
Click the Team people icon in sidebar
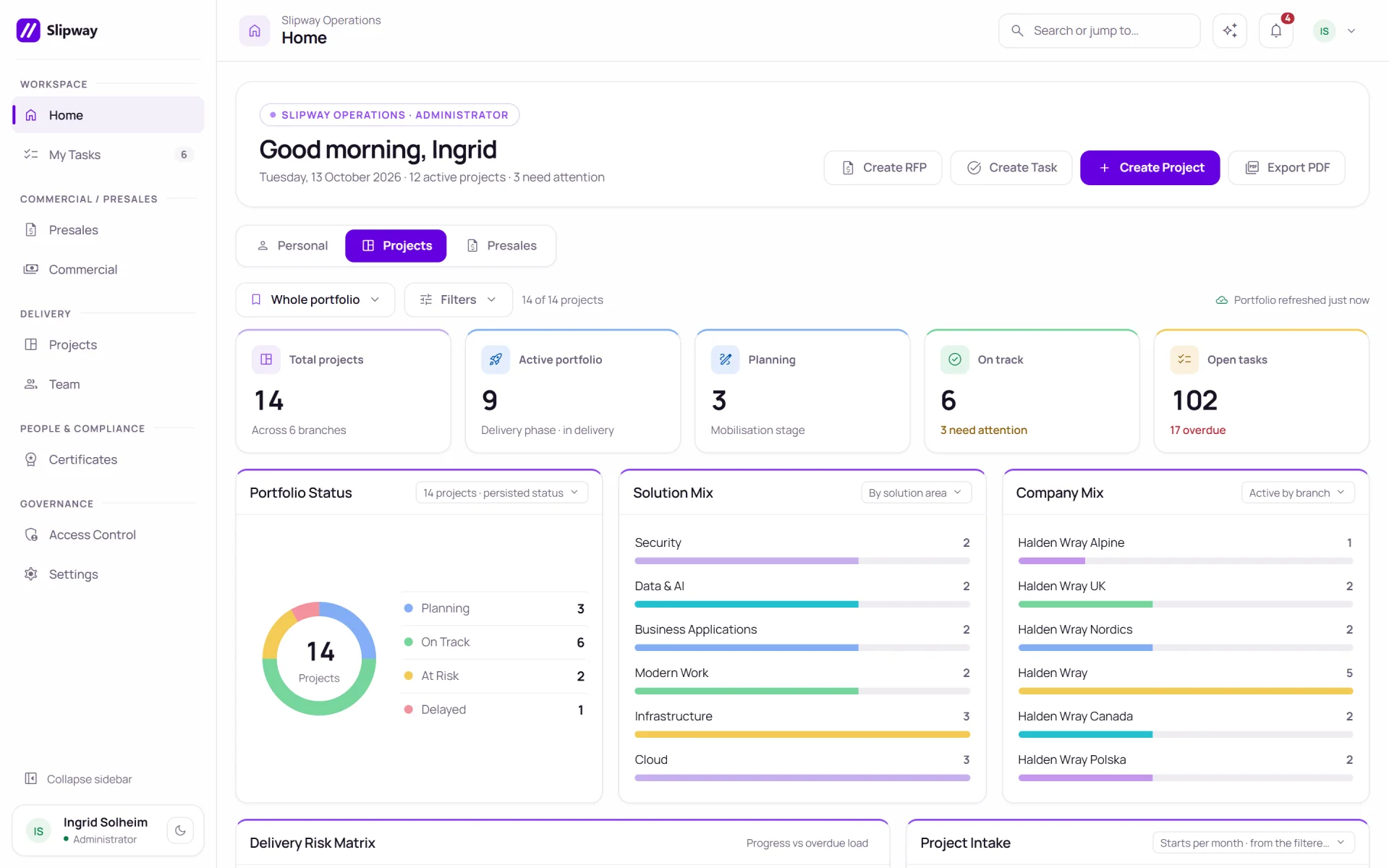31,384
